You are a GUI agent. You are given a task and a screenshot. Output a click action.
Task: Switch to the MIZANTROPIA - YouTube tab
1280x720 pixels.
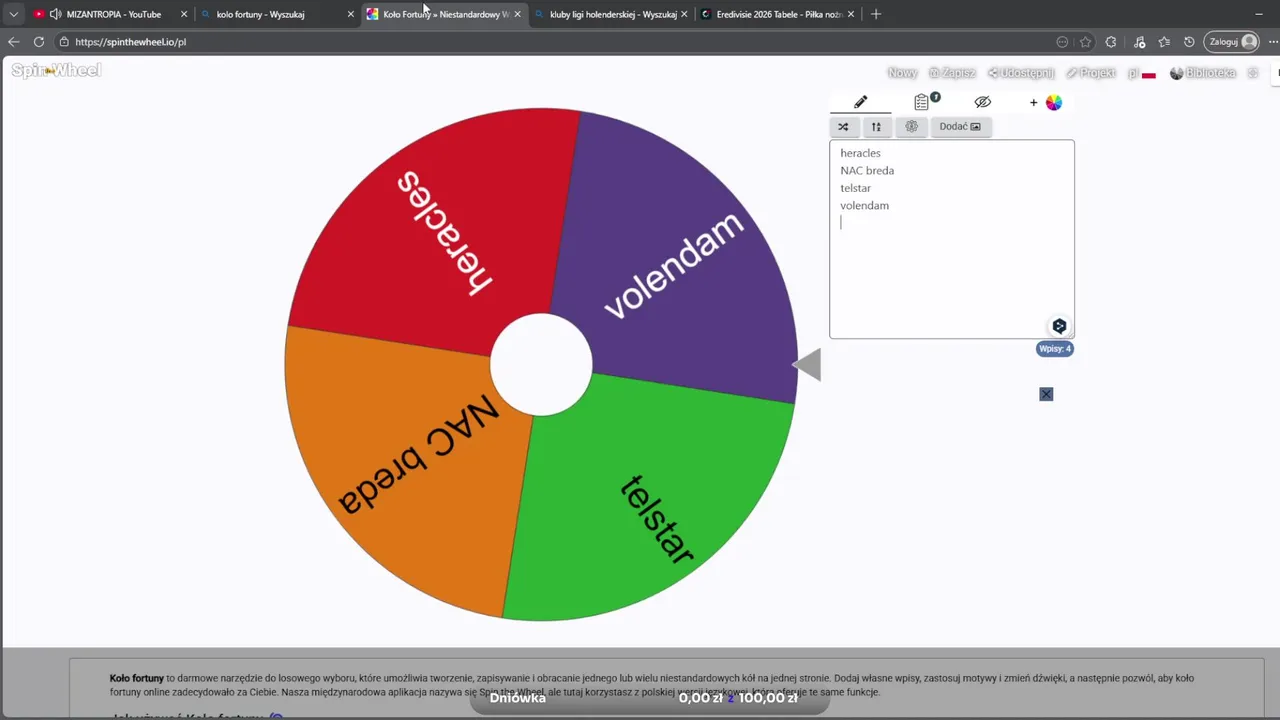[113, 14]
